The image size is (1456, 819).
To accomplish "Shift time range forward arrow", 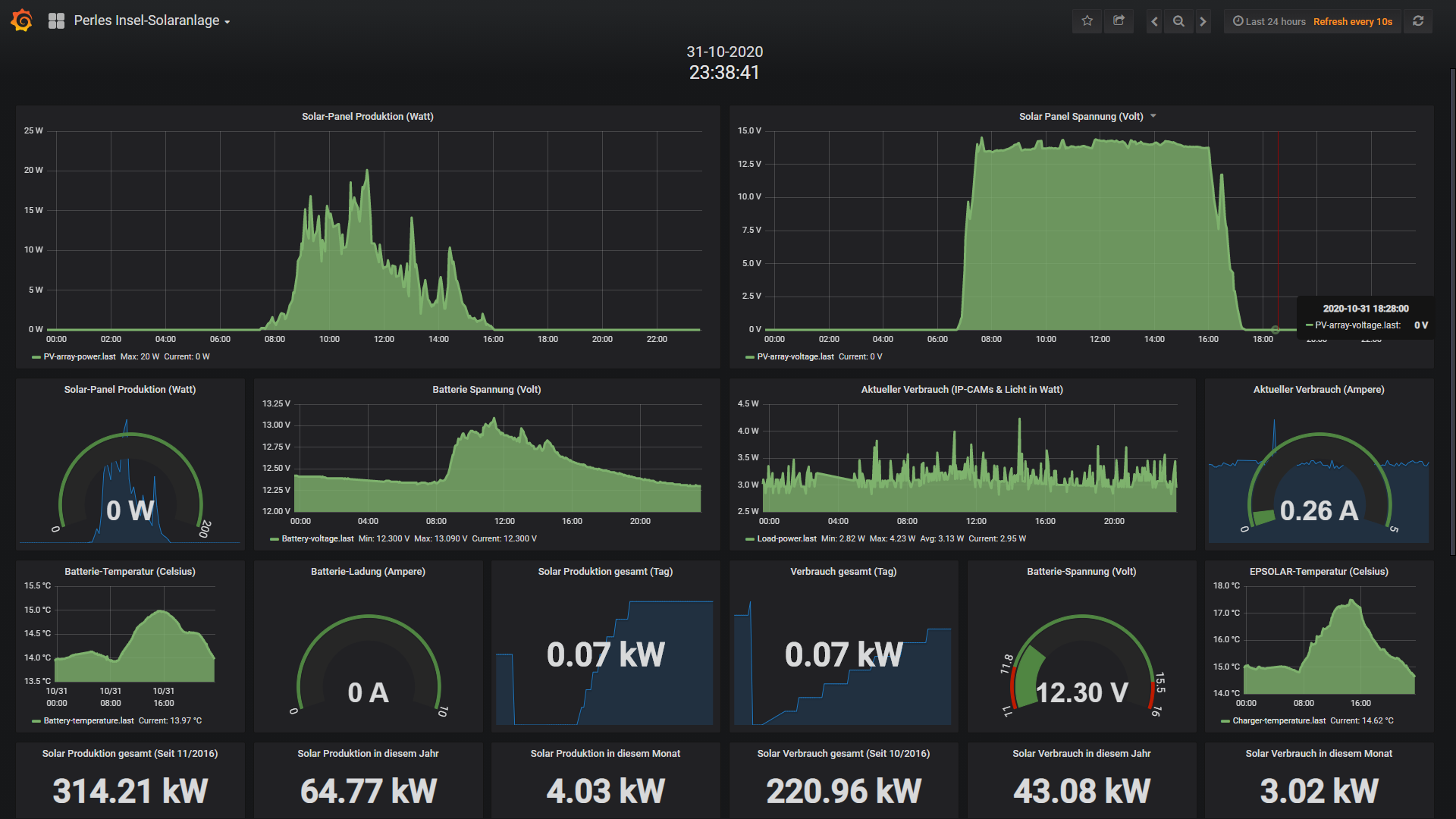I will tap(1203, 21).
